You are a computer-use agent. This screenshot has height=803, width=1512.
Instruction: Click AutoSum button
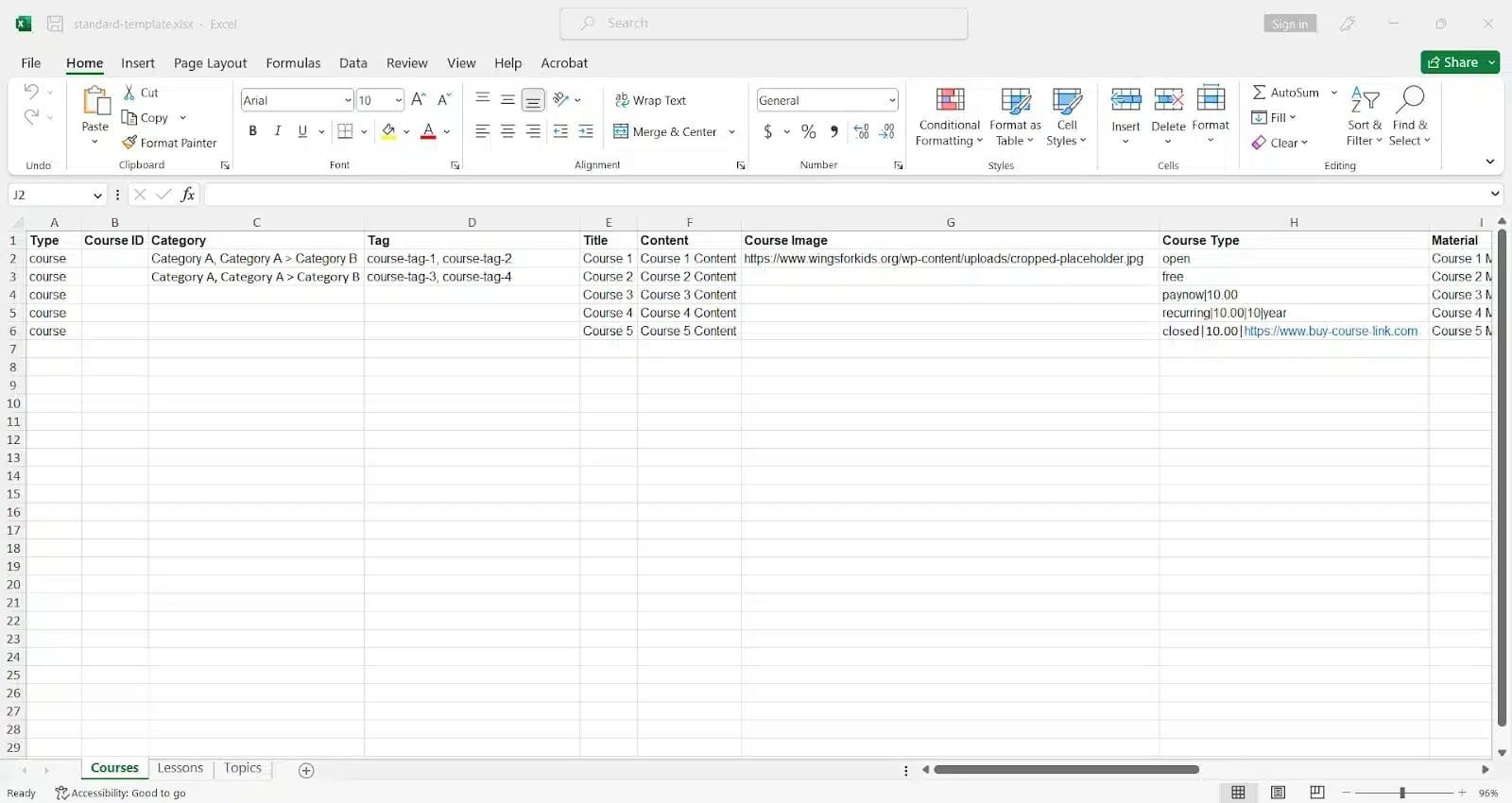point(1286,93)
